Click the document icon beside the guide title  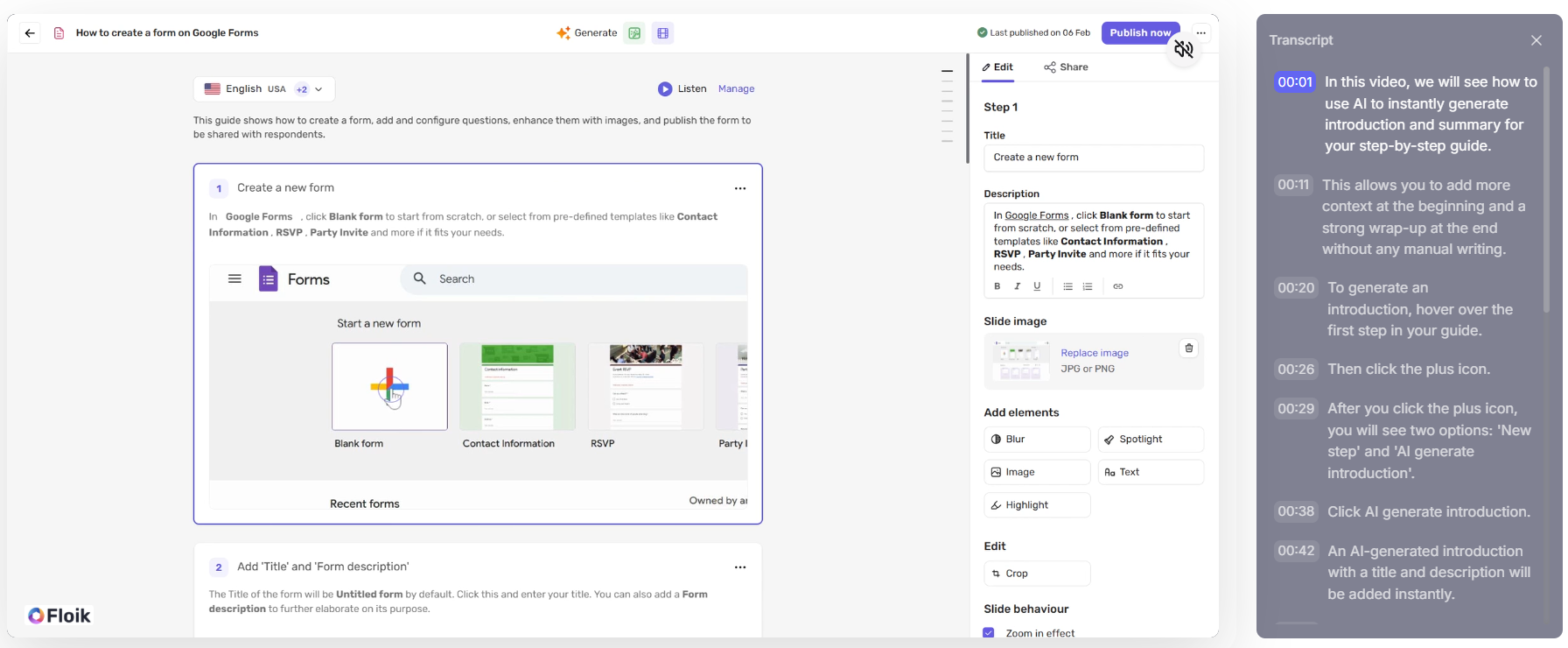click(59, 33)
